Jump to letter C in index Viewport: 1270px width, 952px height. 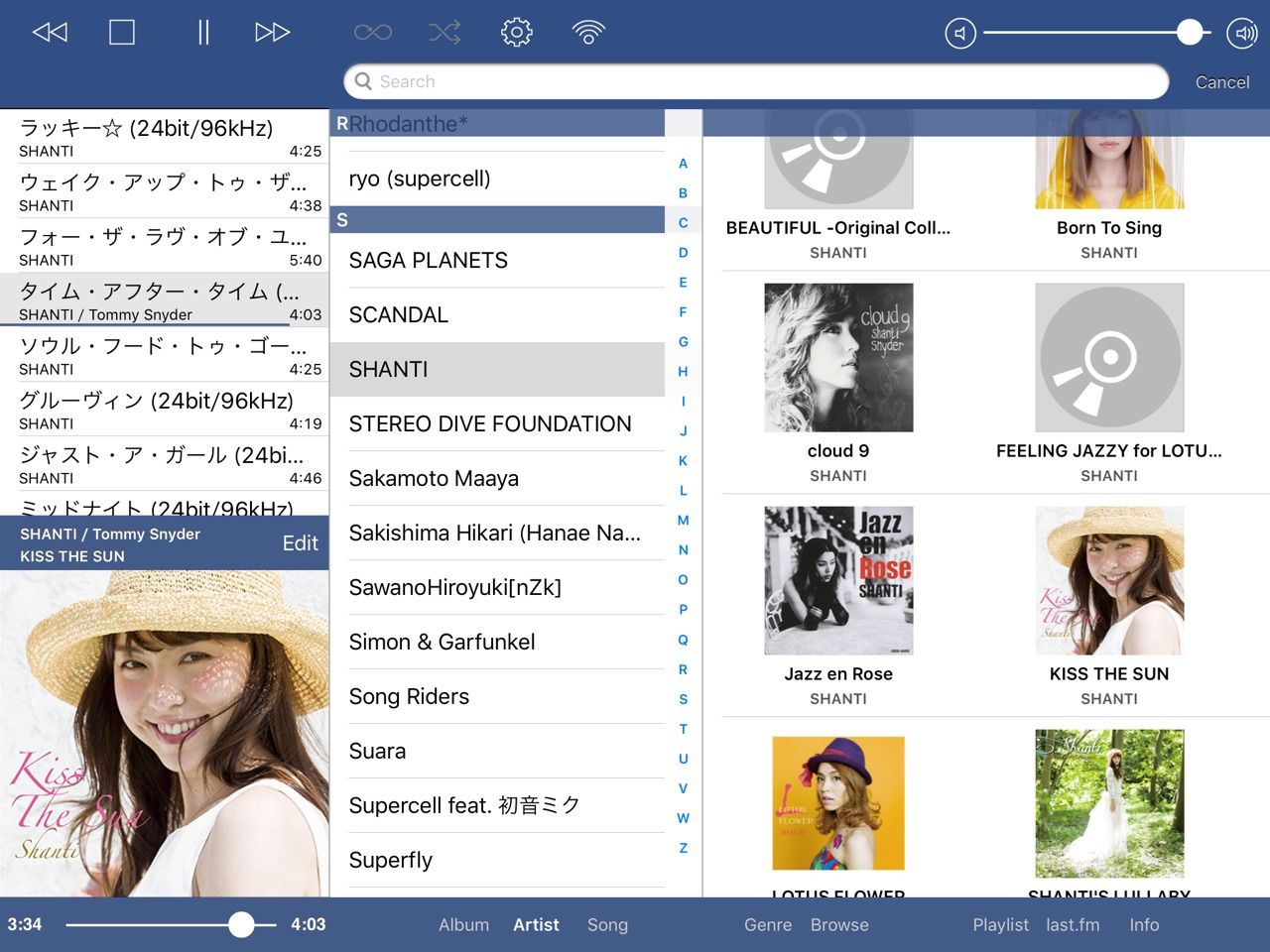coord(683,223)
